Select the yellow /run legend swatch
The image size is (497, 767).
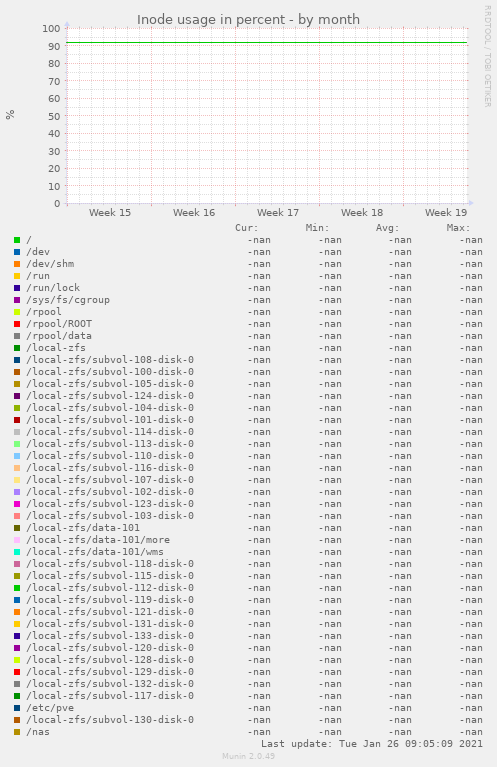[17, 276]
